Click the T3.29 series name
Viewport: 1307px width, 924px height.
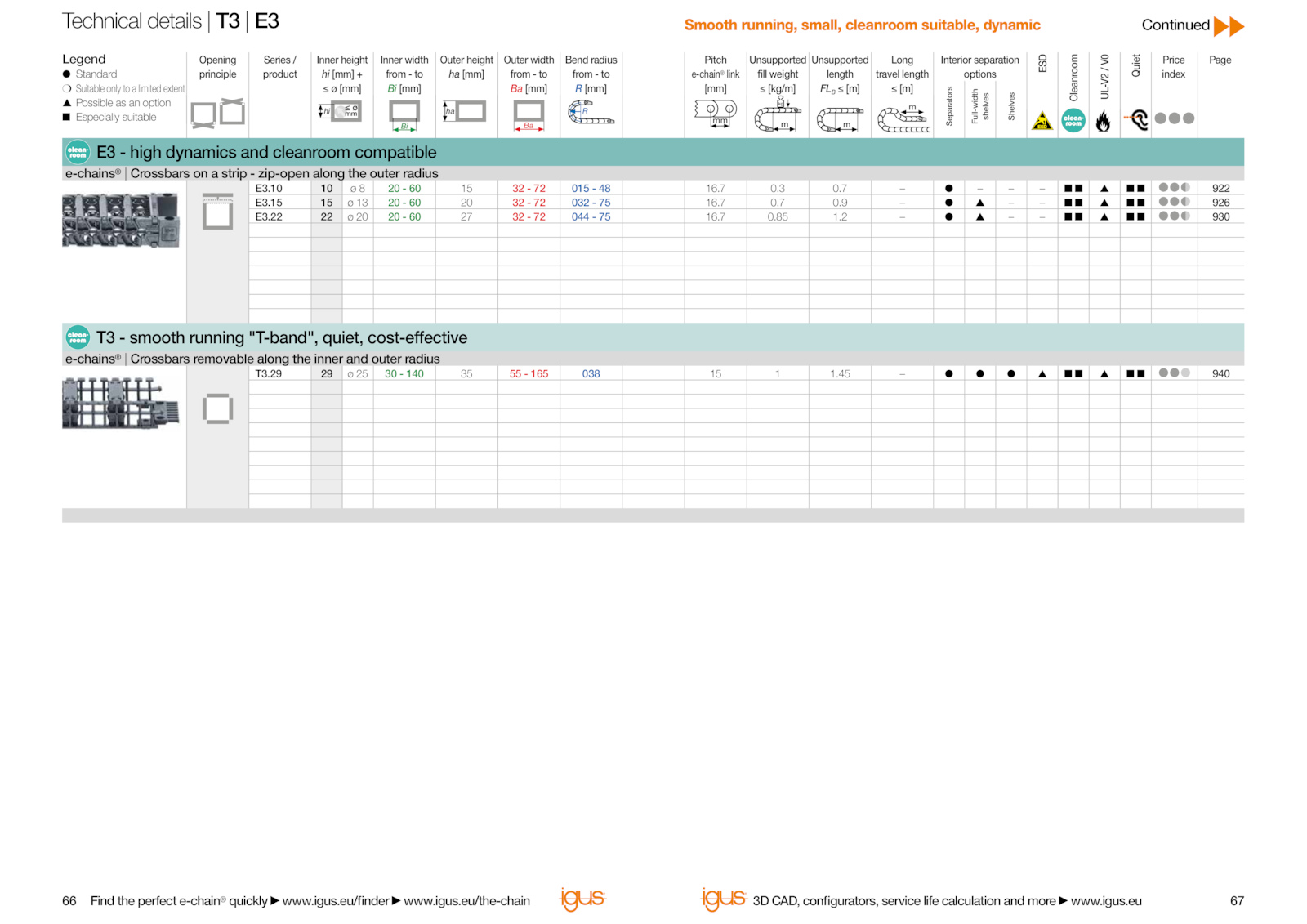point(269,374)
